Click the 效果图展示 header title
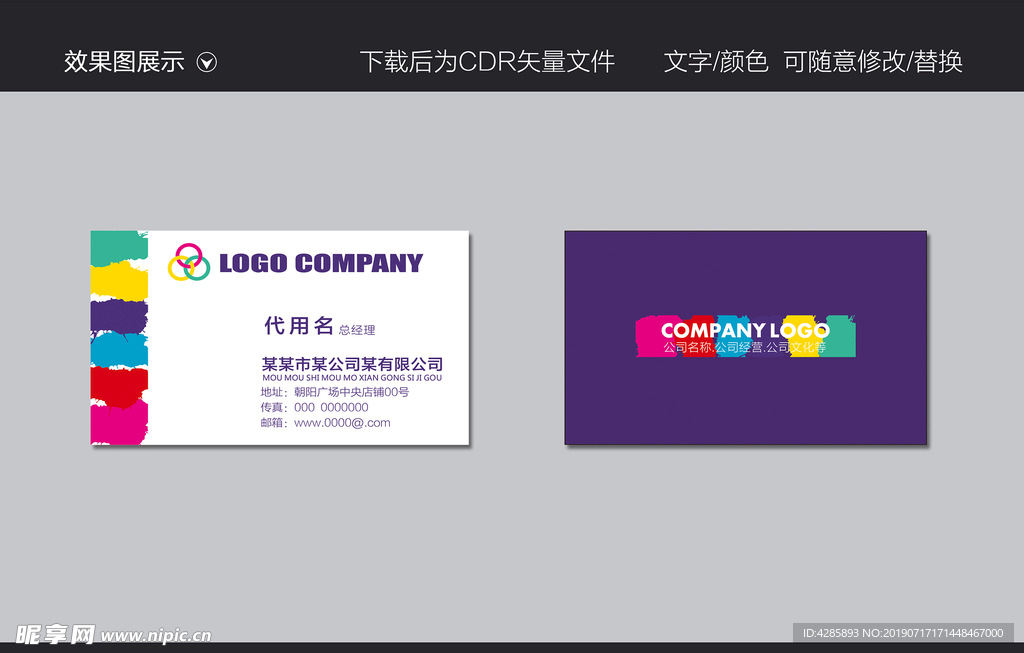Image resolution: width=1024 pixels, height=653 pixels. [124, 62]
